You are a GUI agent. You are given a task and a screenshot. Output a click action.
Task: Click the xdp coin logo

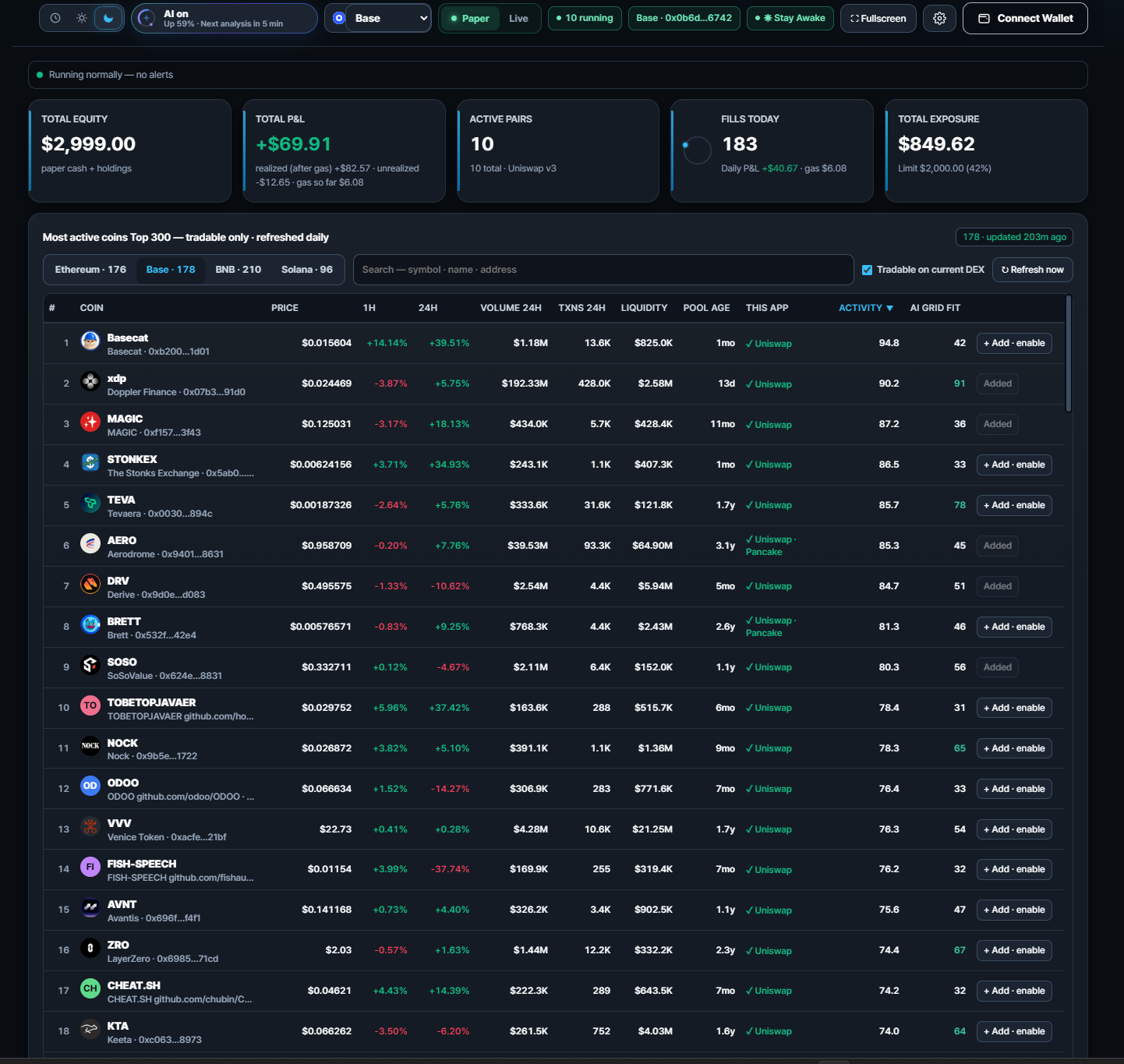(90, 381)
